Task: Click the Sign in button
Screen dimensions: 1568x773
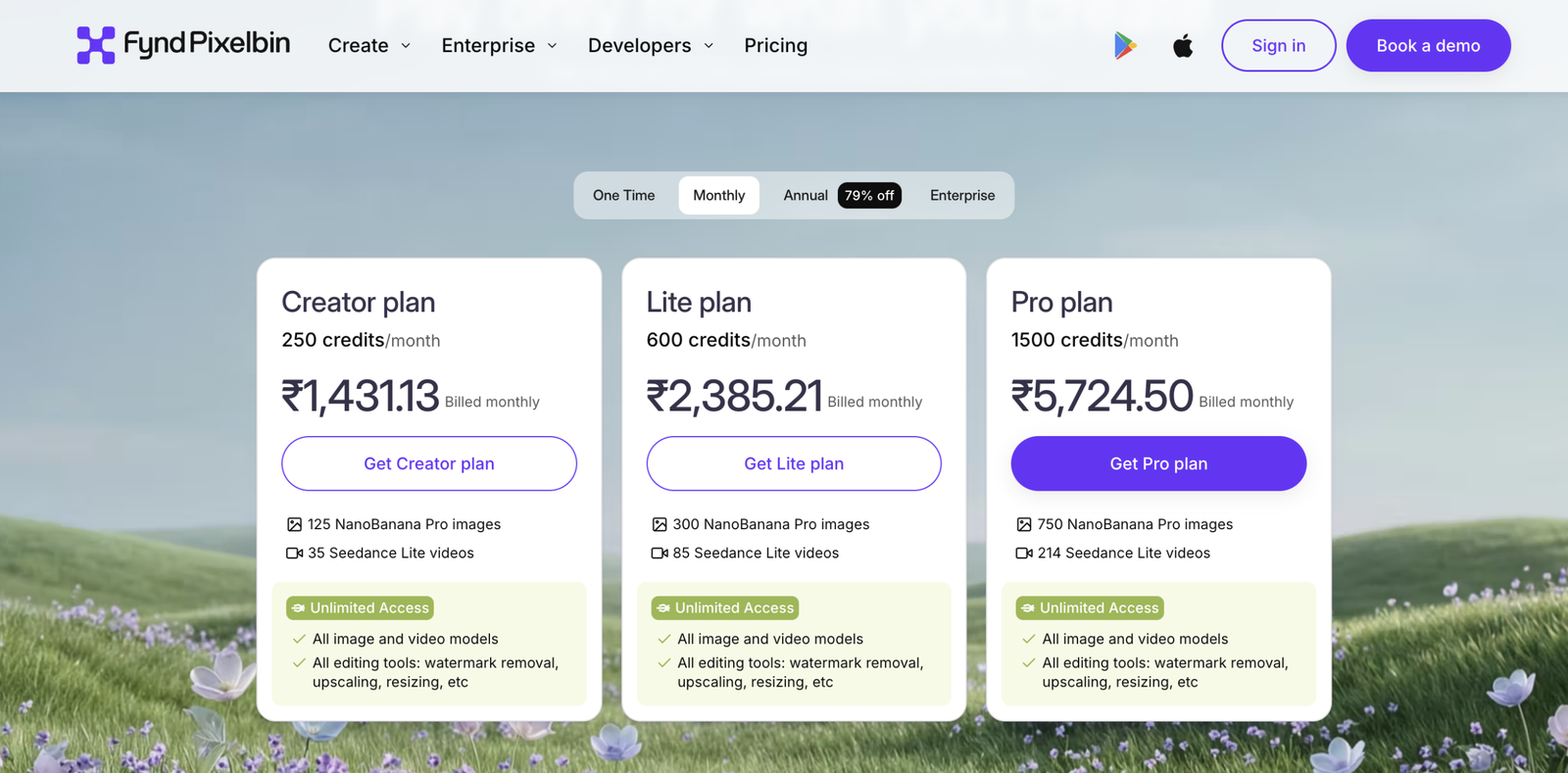Action: coord(1278,45)
